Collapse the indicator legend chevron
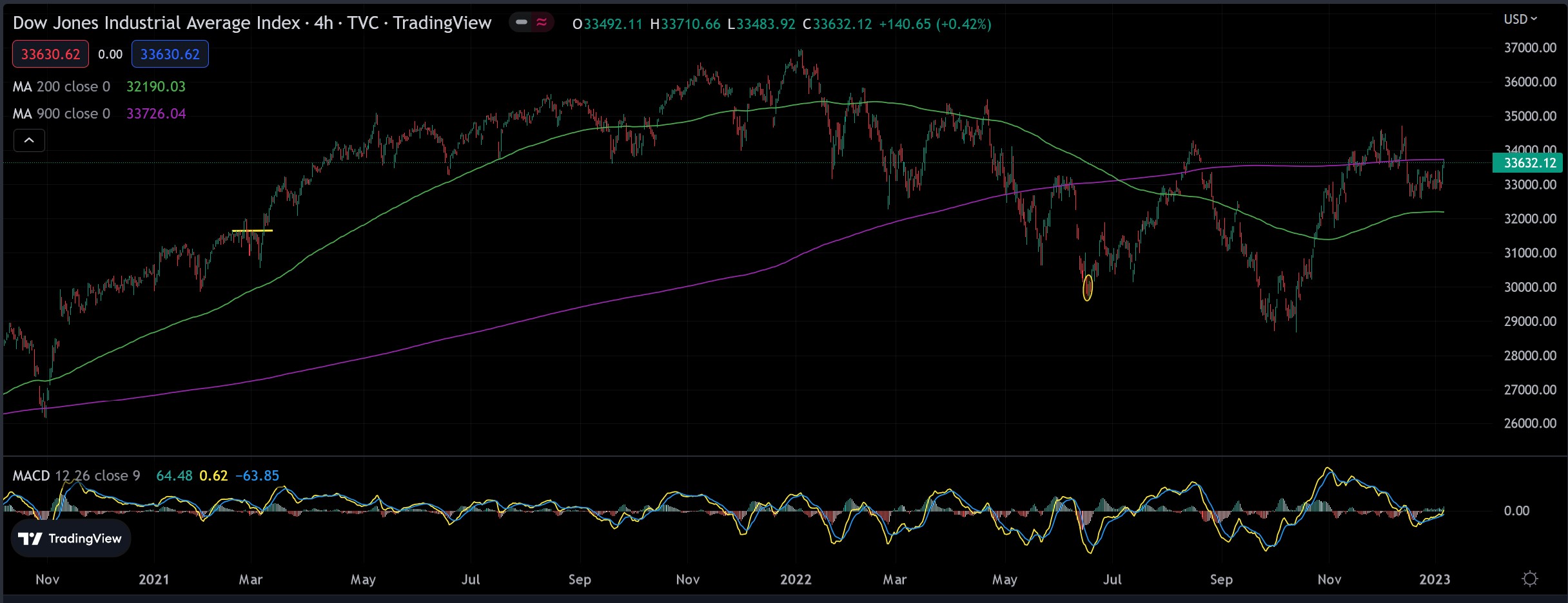 (x=29, y=140)
